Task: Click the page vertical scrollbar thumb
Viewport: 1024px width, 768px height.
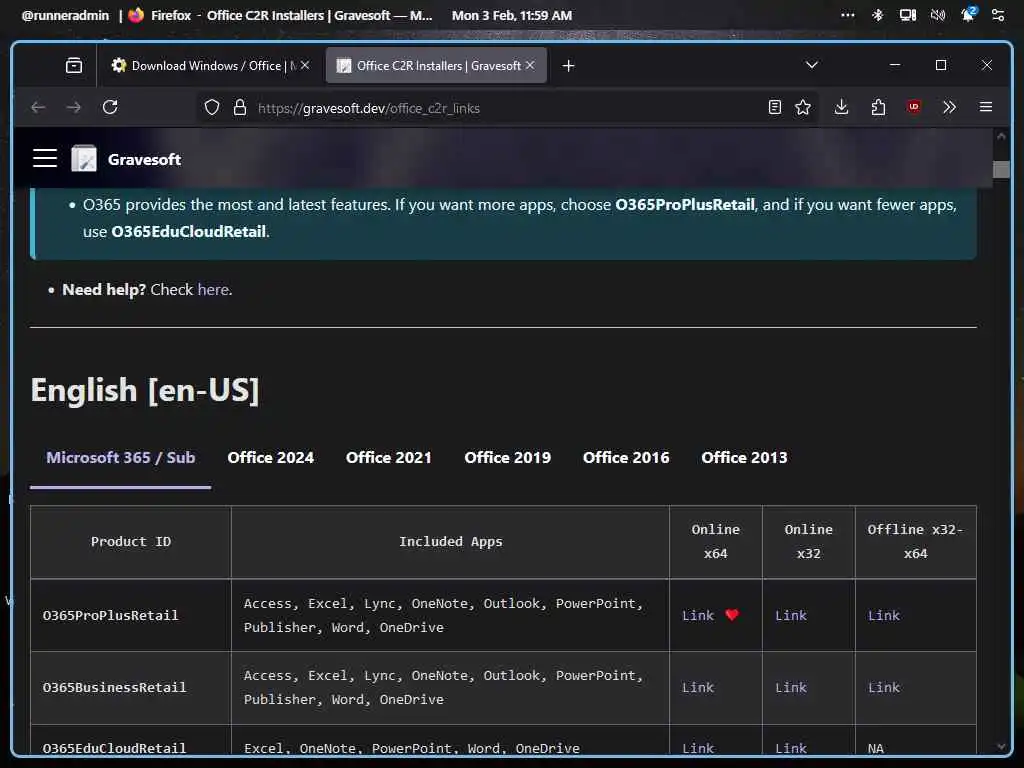Action: (1000, 169)
